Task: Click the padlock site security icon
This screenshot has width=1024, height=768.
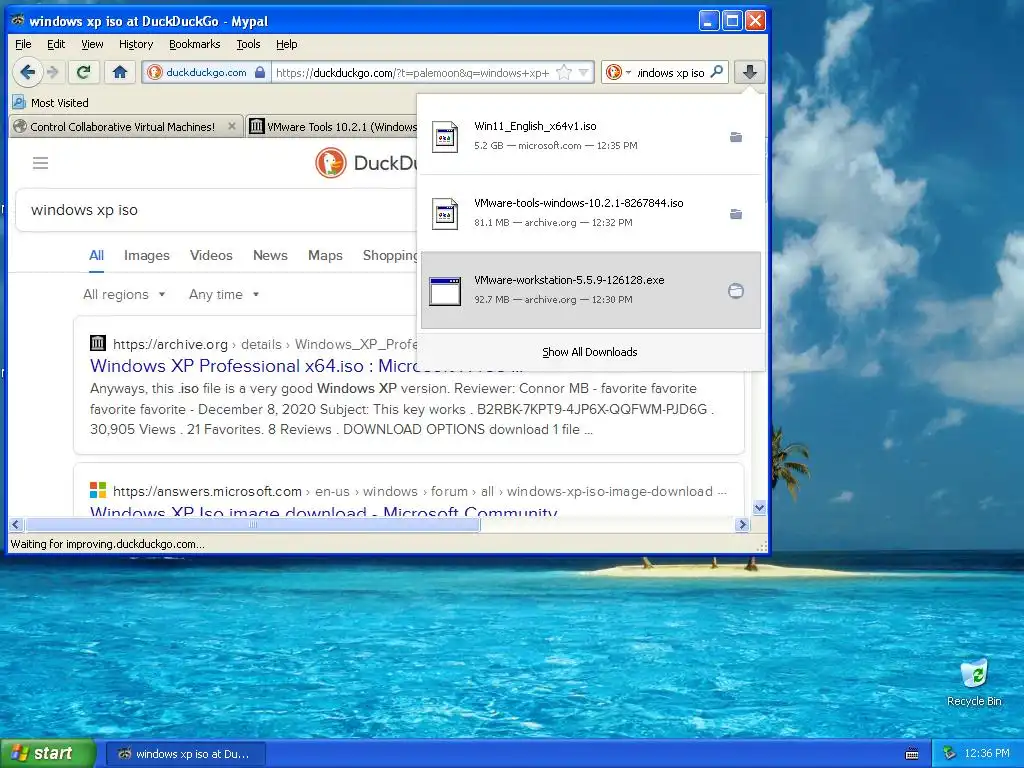Action: [x=260, y=72]
